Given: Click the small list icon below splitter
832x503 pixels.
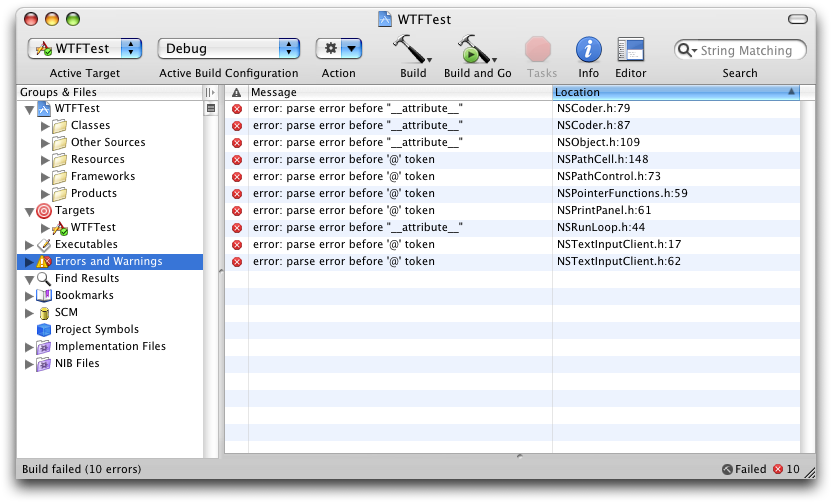Looking at the screenshot, I should (211, 108).
